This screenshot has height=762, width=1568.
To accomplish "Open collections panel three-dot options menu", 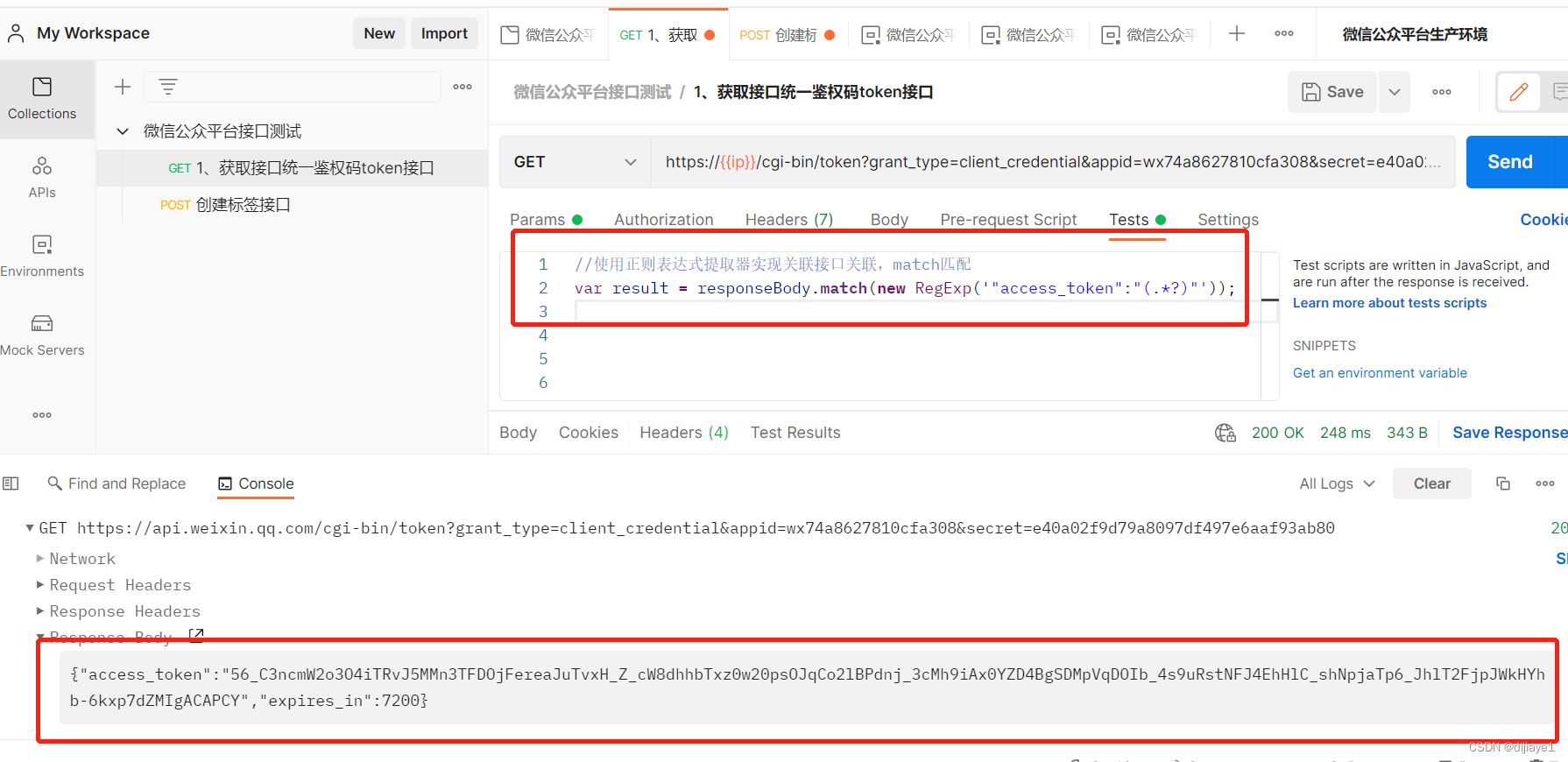I will pyautogui.click(x=463, y=87).
